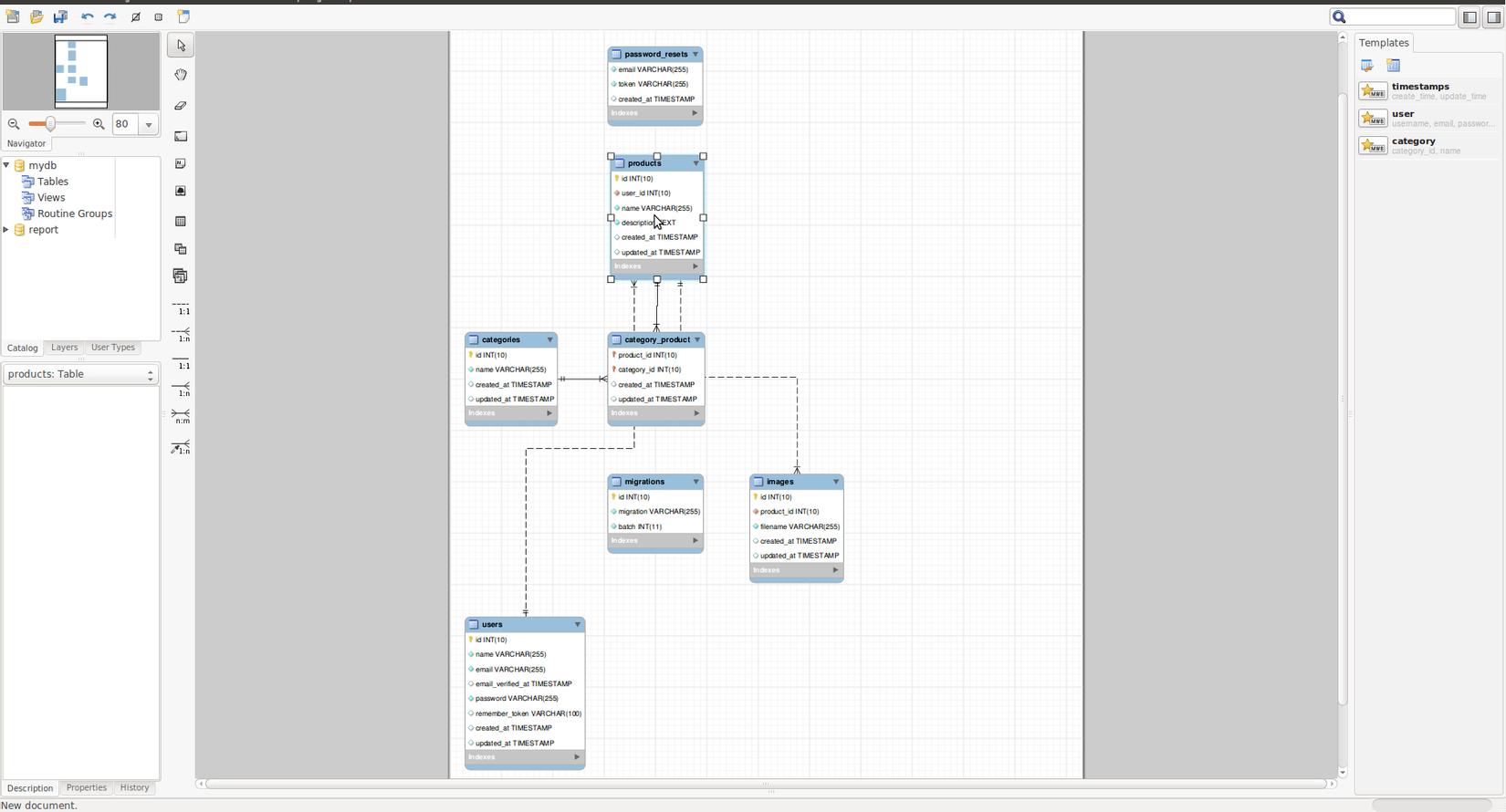The image size is (1506, 812).
Task: Click the zoom value field showing 80
Action: 125,124
